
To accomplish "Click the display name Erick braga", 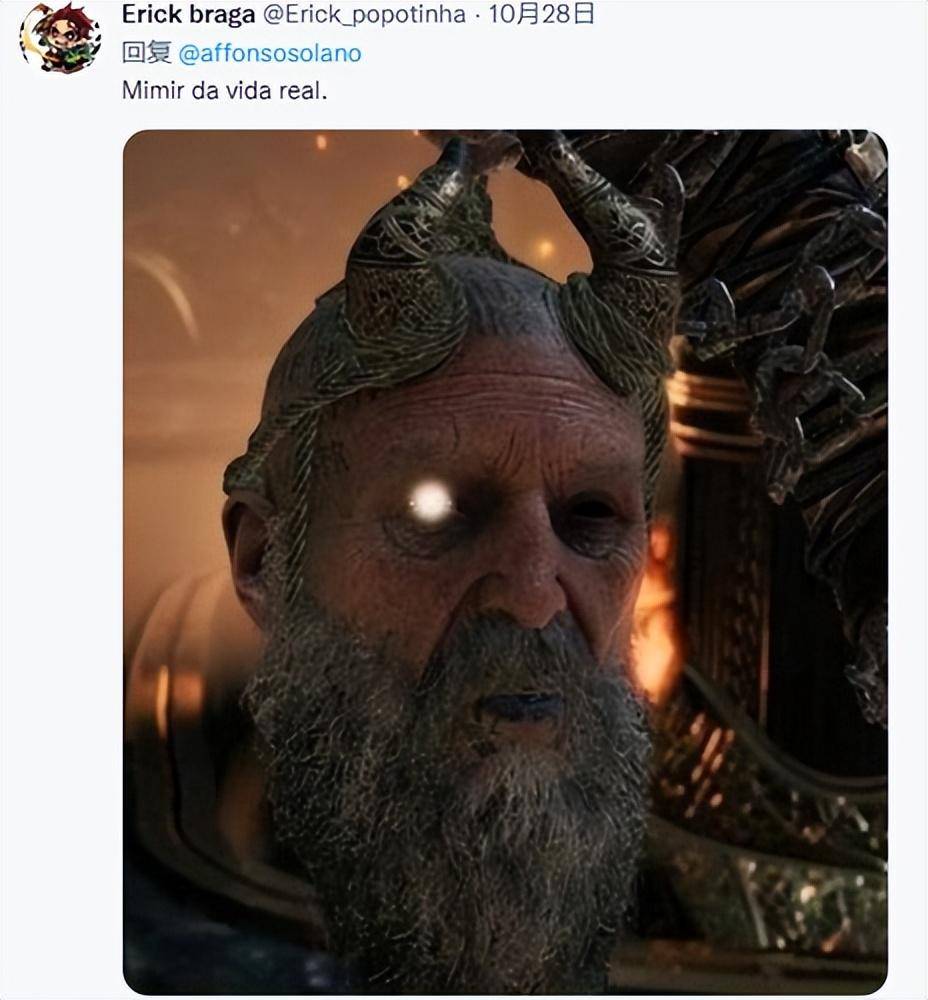I will [x=188, y=14].
